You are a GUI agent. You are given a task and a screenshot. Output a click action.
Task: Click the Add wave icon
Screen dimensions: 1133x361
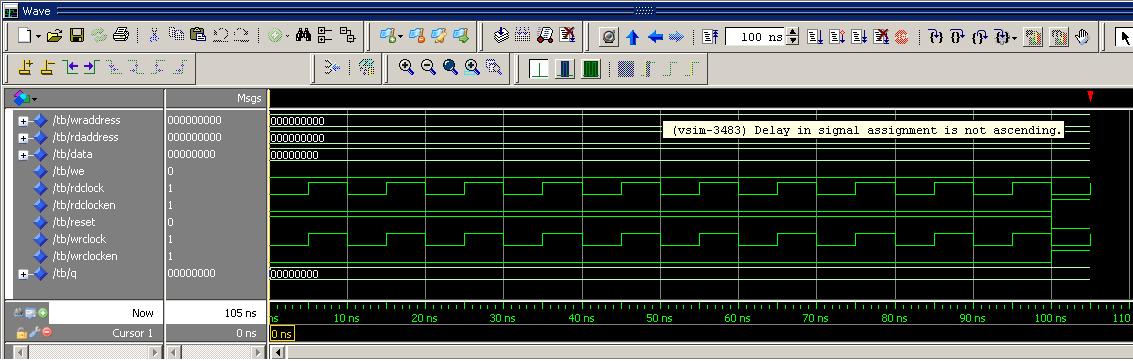coord(387,35)
